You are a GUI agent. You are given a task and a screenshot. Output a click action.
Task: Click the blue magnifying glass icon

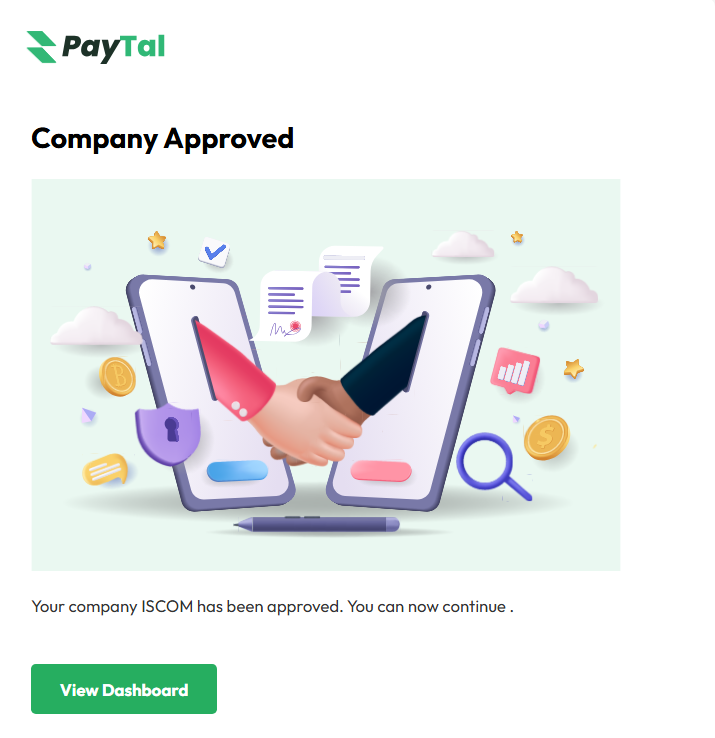coord(492,466)
